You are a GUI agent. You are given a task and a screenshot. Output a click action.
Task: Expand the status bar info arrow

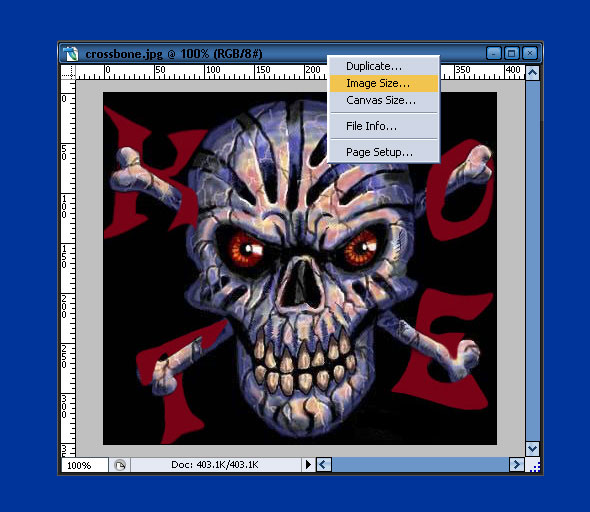308,465
